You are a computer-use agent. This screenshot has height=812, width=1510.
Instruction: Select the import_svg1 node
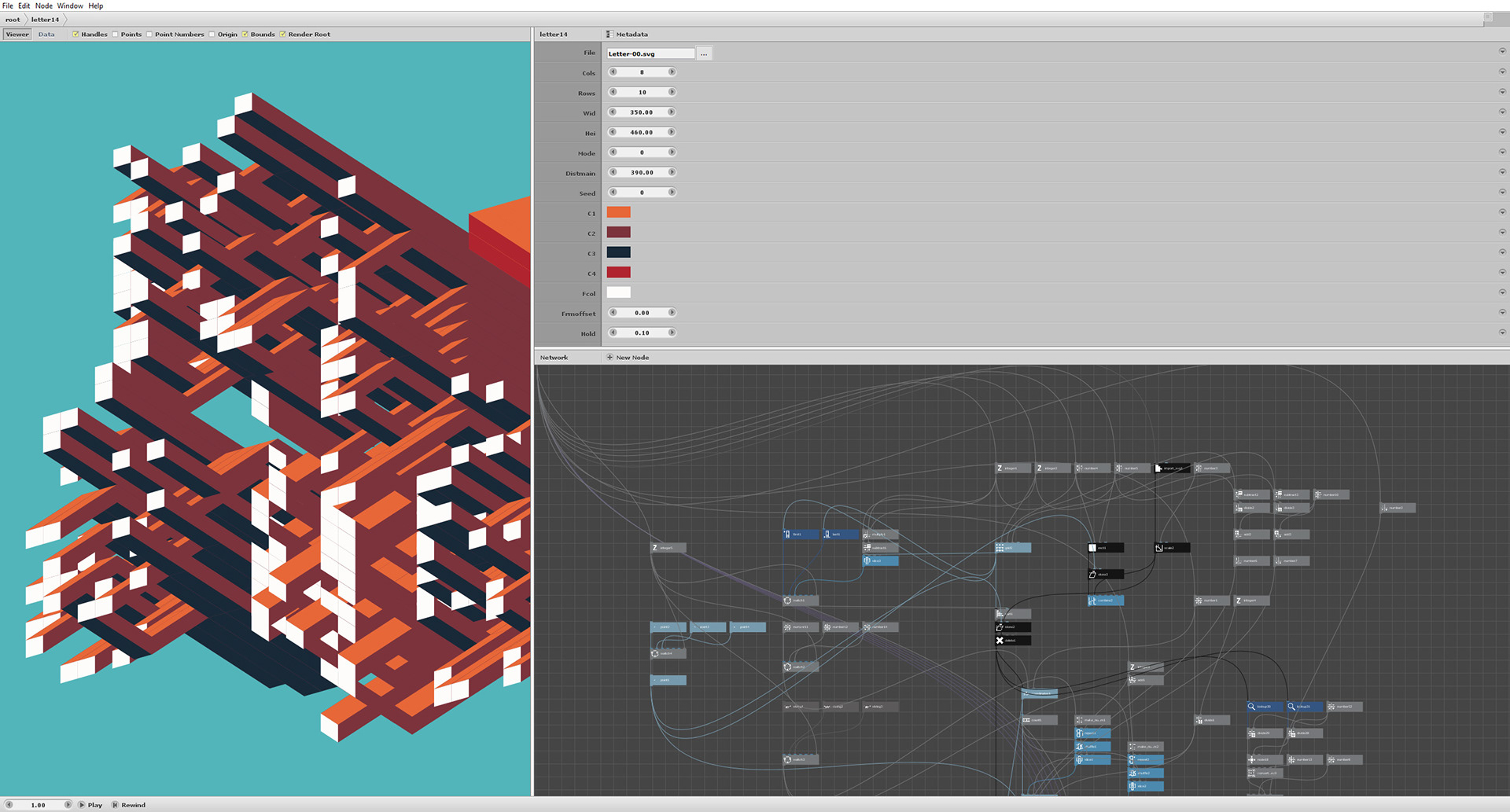click(x=1172, y=468)
